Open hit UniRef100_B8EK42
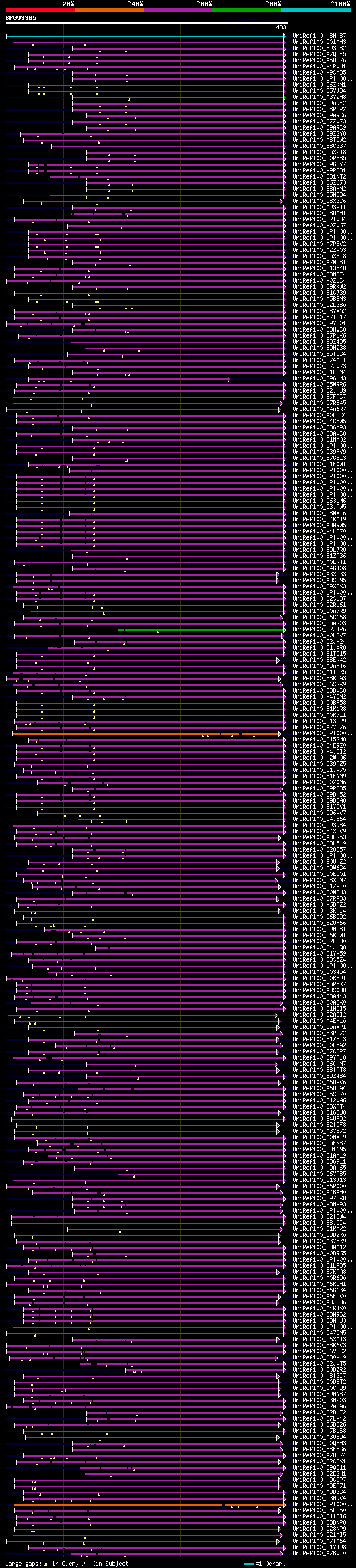The height and width of the screenshot is (1568, 356). pyautogui.click(x=319, y=660)
